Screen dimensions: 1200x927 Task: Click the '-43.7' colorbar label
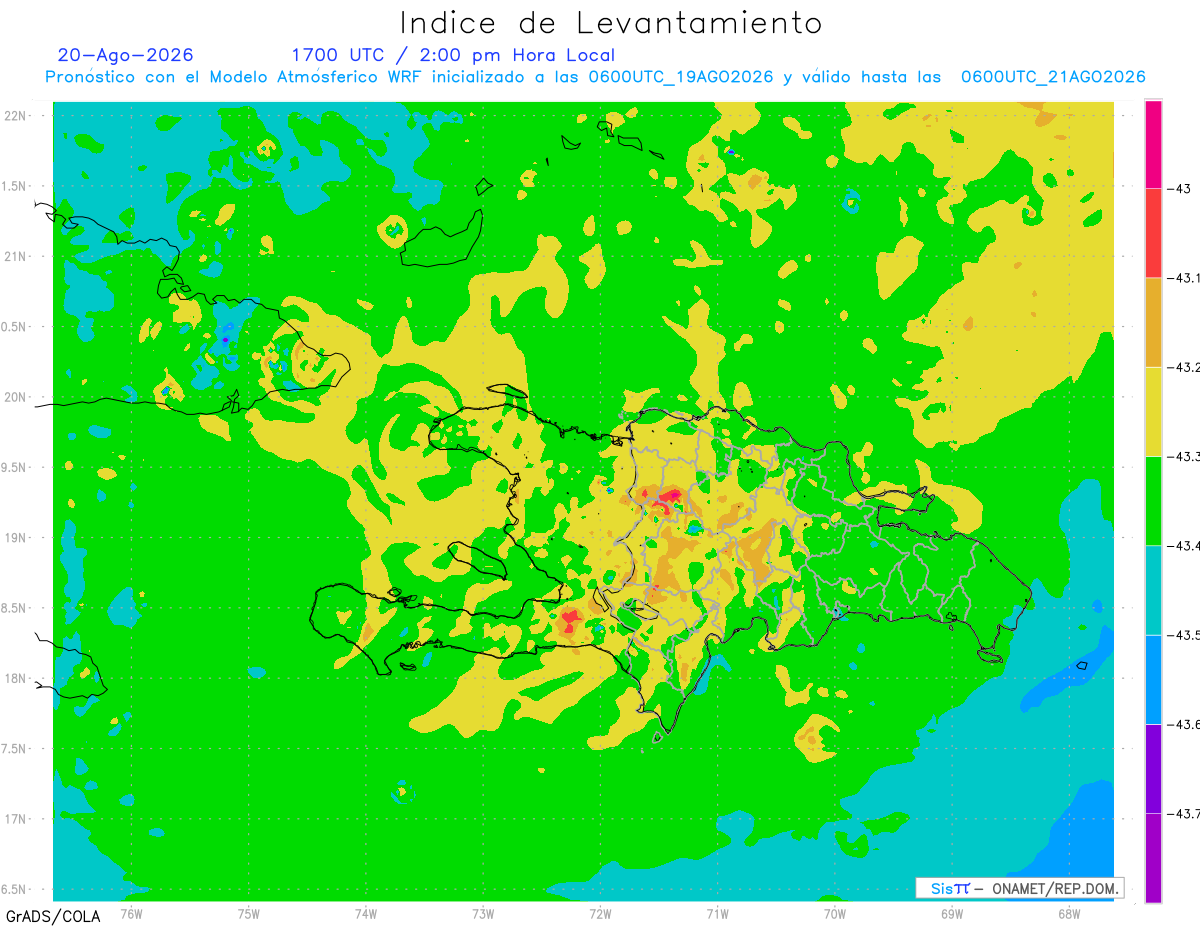(x=1184, y=813)
